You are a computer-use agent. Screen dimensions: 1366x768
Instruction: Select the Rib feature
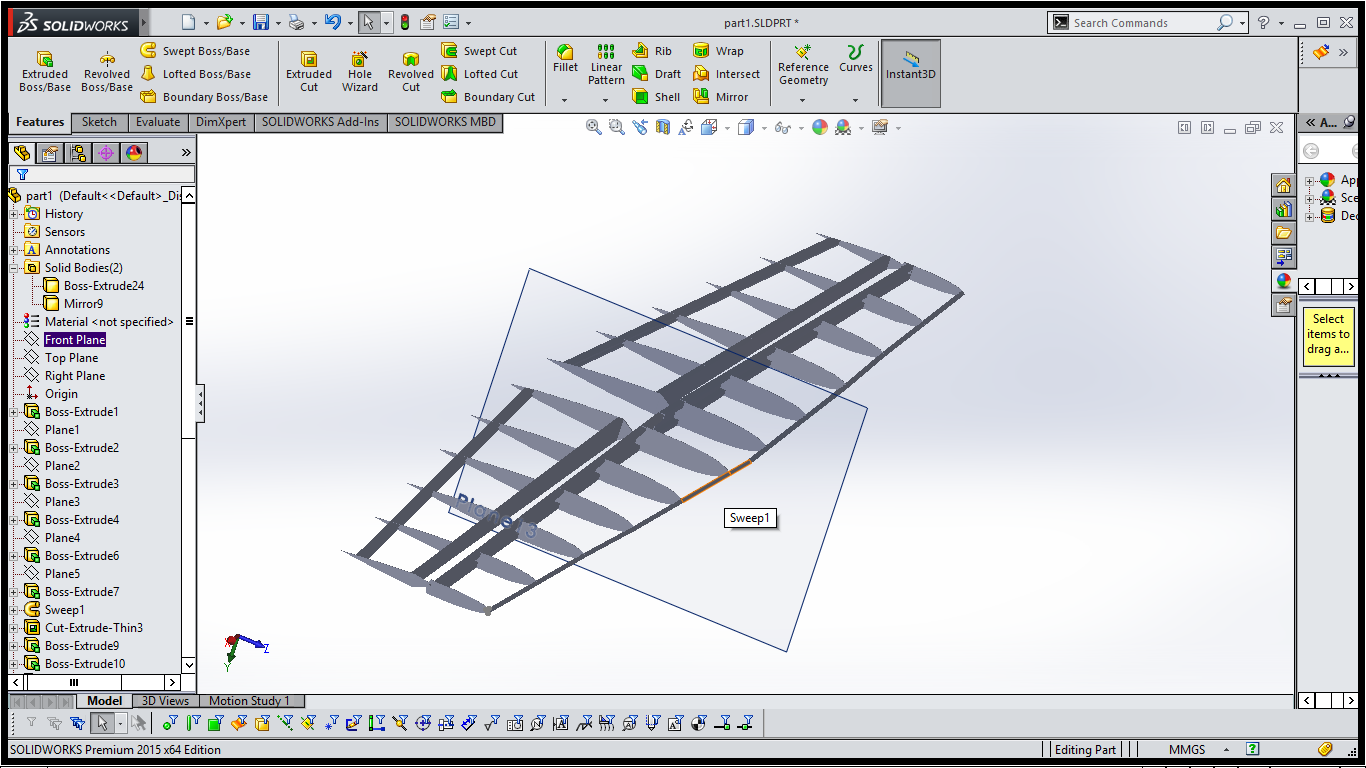click(652, 51)
